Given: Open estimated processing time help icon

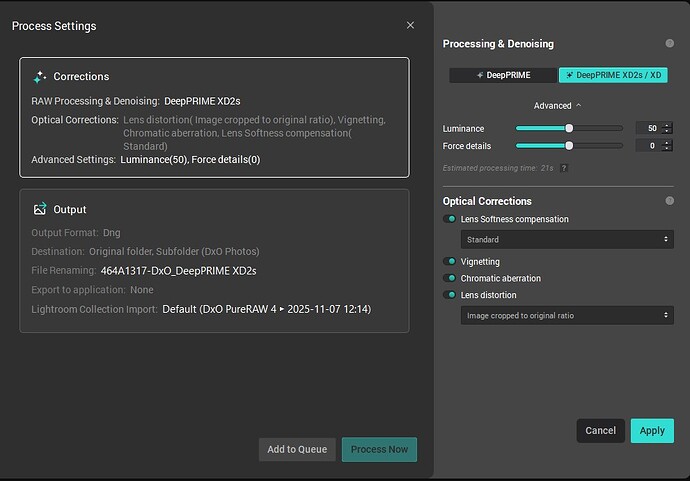Looking at the screenshot, I should (x=564, y=168).
